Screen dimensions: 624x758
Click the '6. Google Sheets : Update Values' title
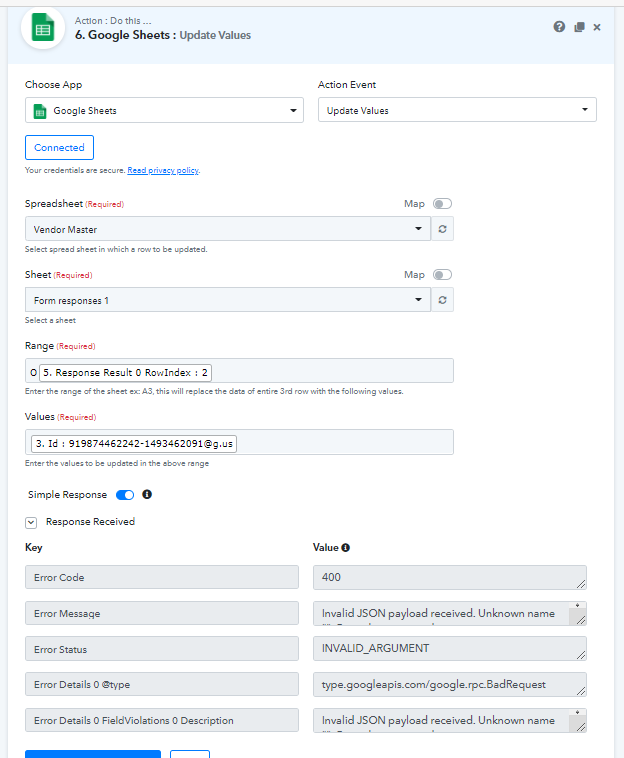coord(163,35)
